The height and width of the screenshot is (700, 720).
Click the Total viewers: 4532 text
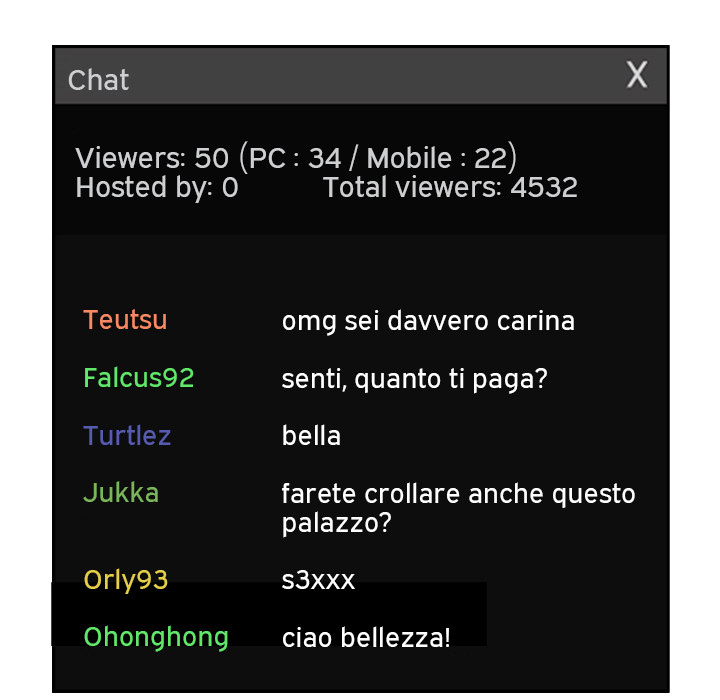click(450, 187)
